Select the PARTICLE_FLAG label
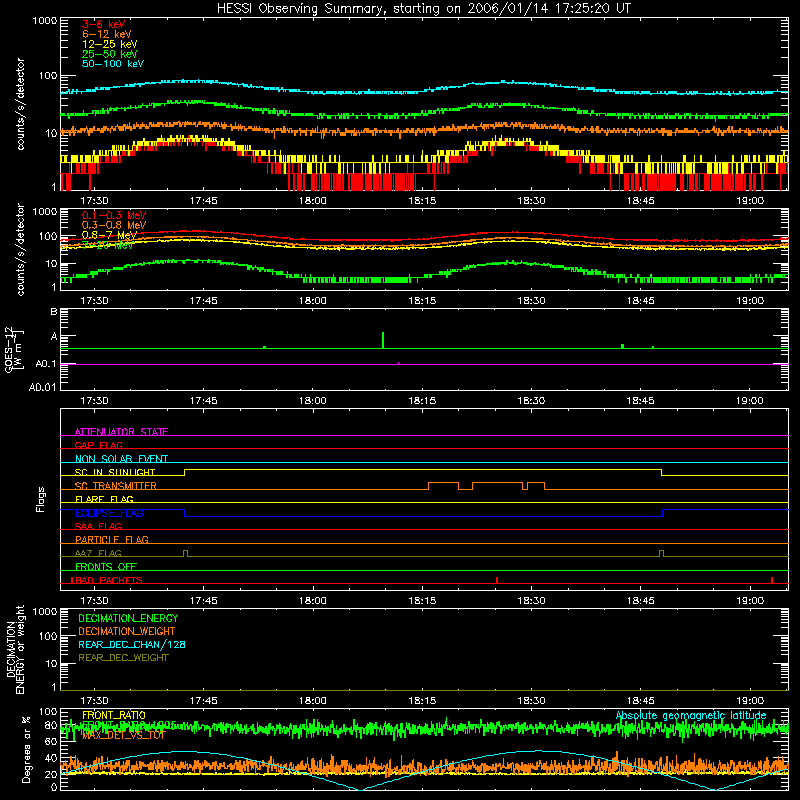This screenshot has width=800, height=800. coord(112,540)
